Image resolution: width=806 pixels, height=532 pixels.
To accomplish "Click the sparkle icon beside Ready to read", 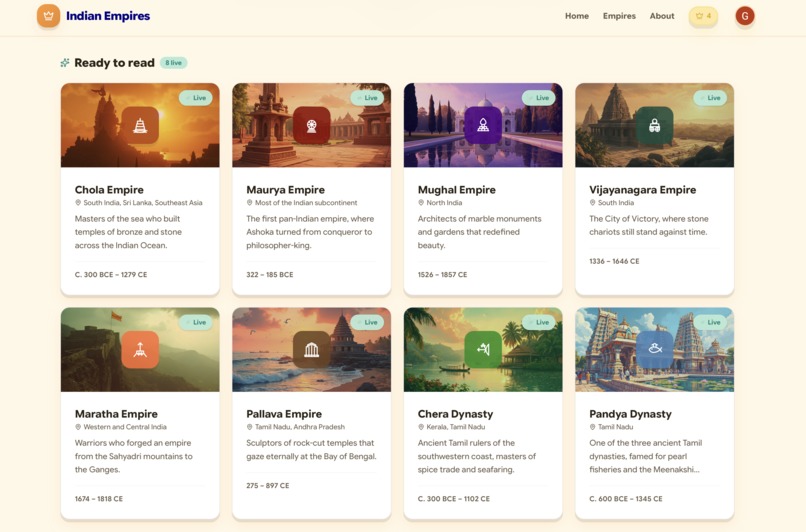I will 65,63.
